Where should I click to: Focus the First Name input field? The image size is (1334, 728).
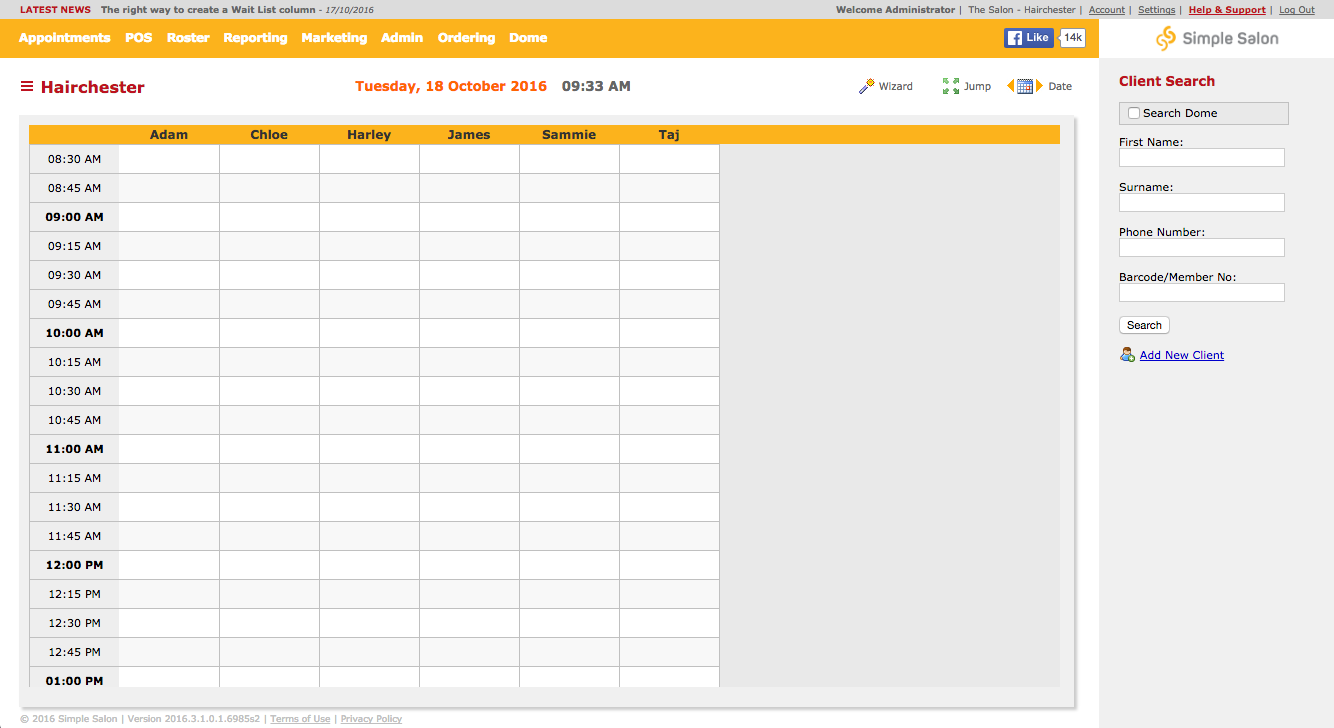(1202, 158)
